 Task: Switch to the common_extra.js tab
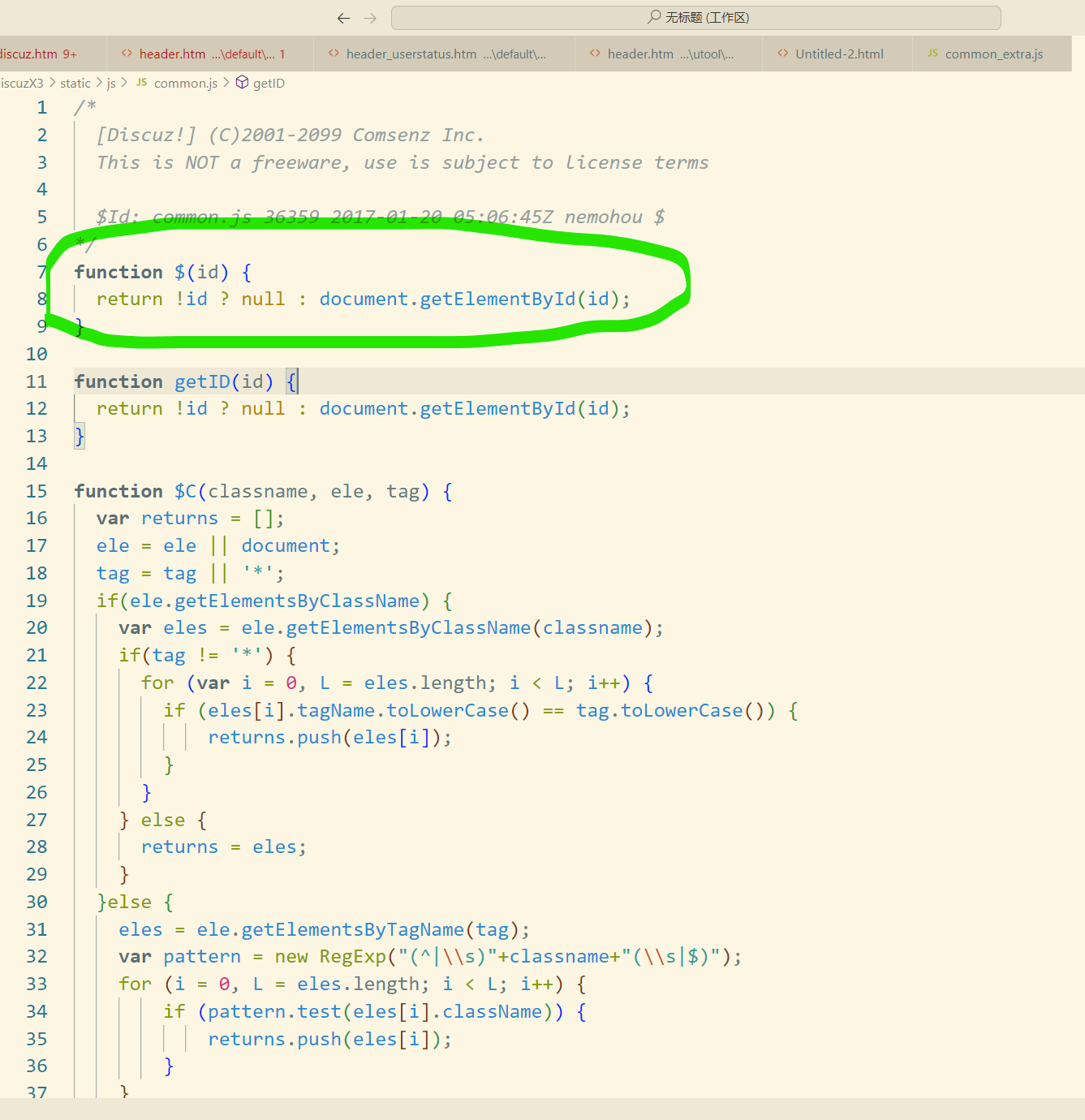pos(993,54)
